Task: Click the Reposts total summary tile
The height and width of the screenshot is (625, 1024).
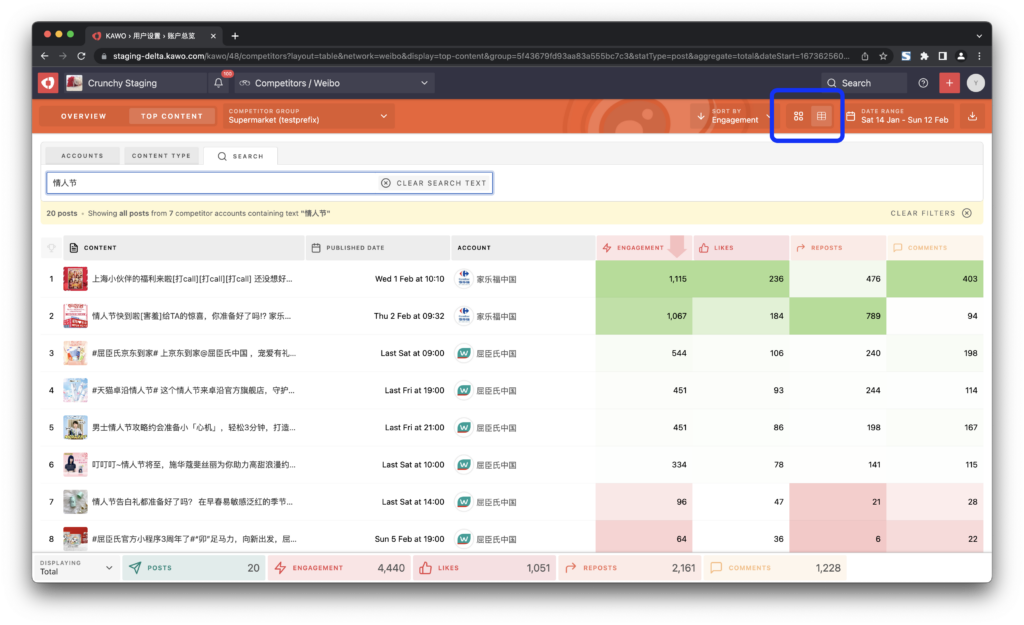Action: coord(630,568)
